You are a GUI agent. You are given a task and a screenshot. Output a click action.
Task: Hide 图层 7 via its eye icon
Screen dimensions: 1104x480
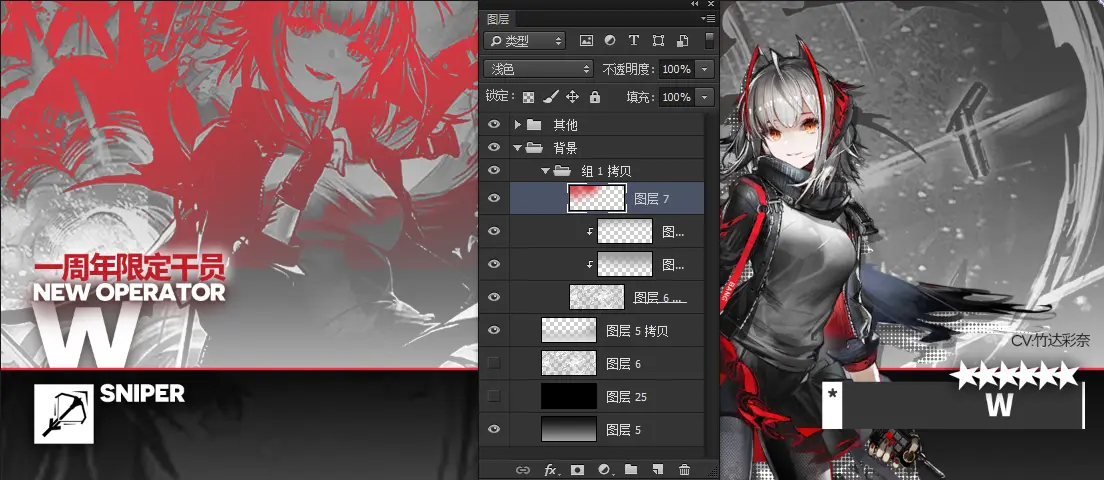[494, 198]
